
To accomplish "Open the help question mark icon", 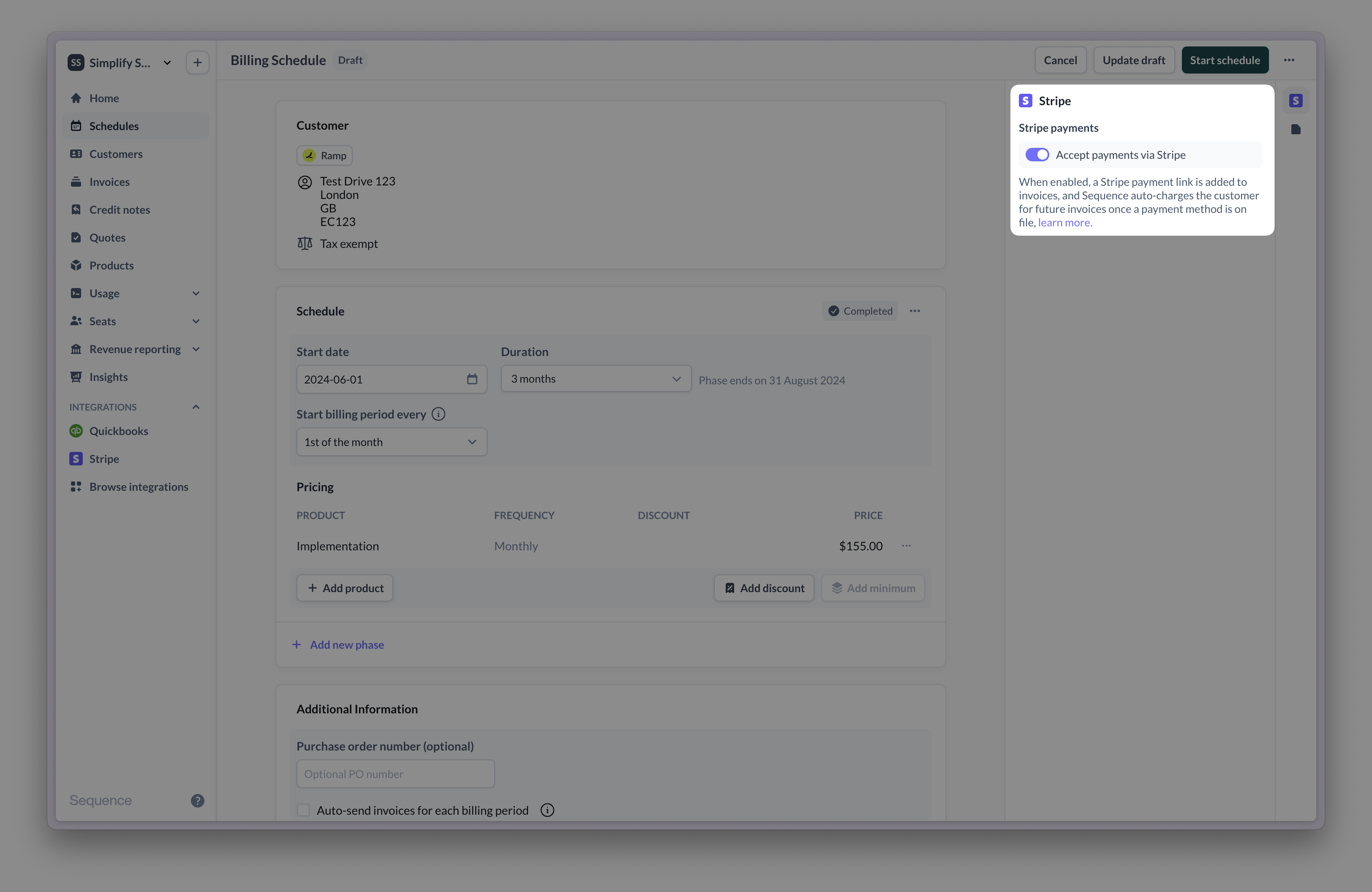I will (197, 800).
